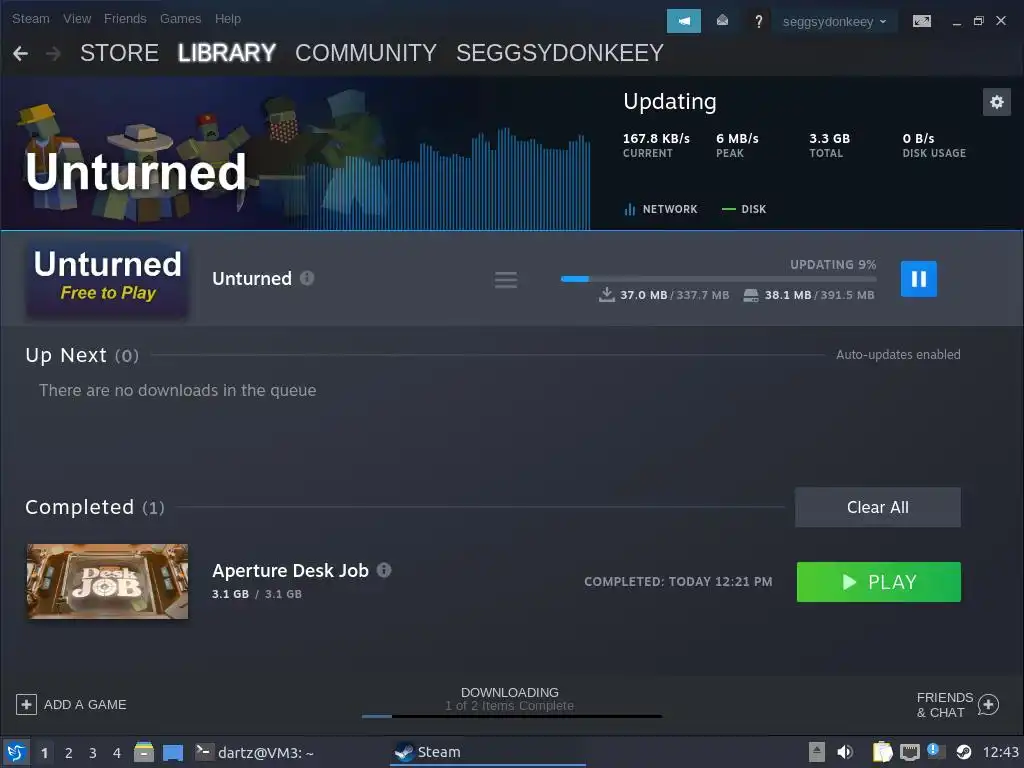Click Auto-updates enabled link
This screenshot has width=1024, height=768.
(898, 355)
